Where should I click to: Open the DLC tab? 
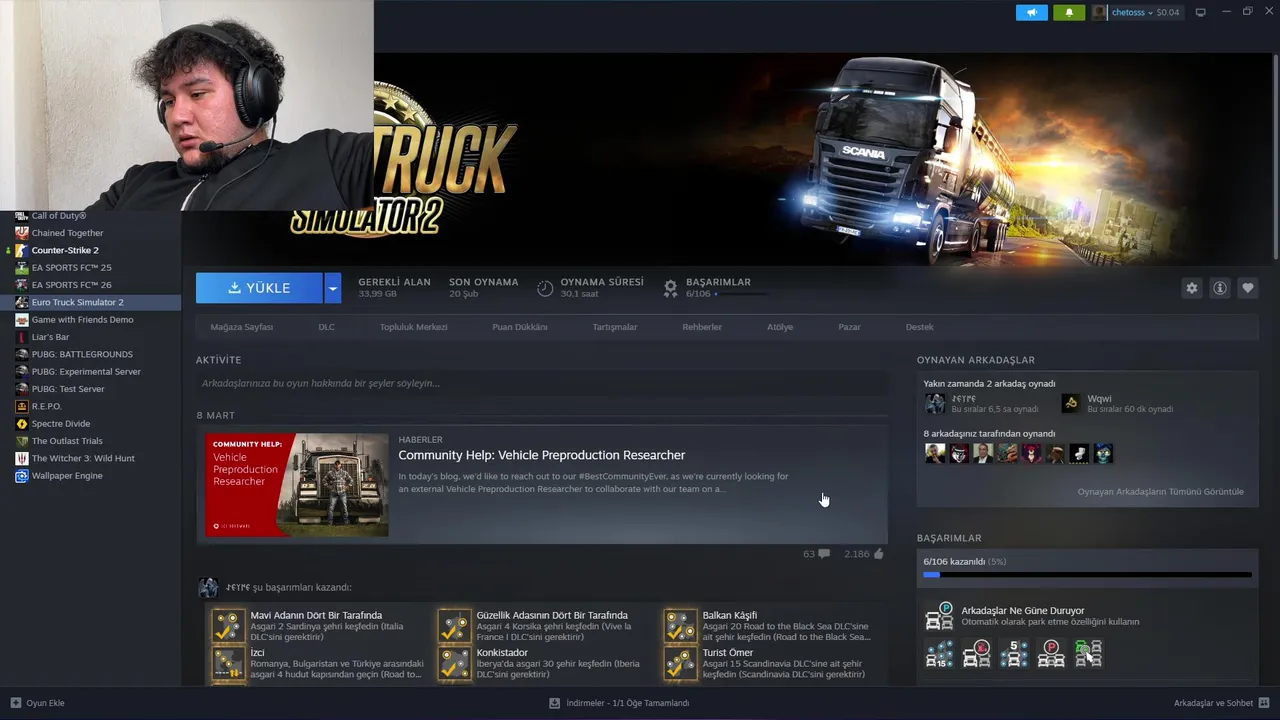pyautogui.click(x=327, y=327)
